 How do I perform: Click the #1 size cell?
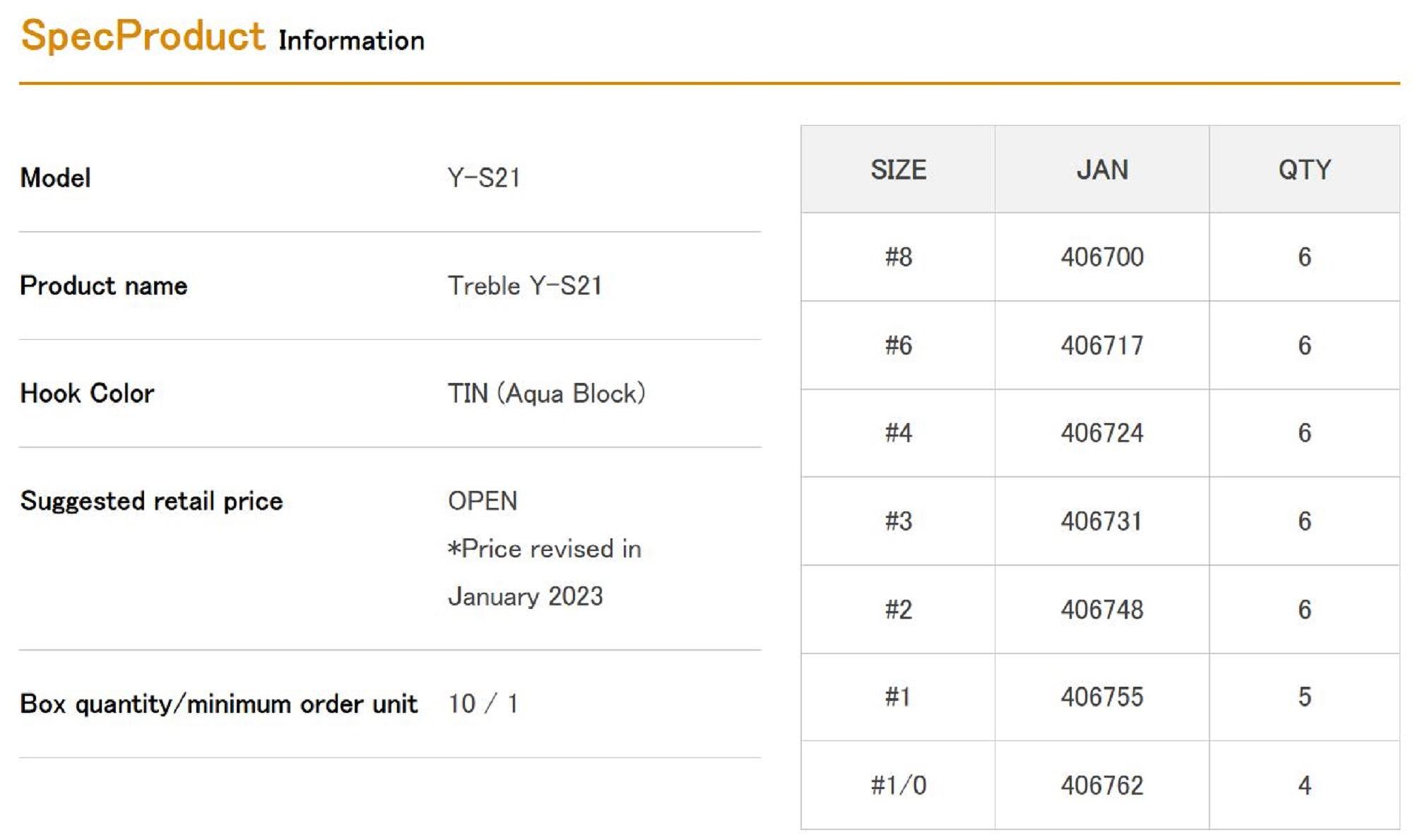point(898,697)
